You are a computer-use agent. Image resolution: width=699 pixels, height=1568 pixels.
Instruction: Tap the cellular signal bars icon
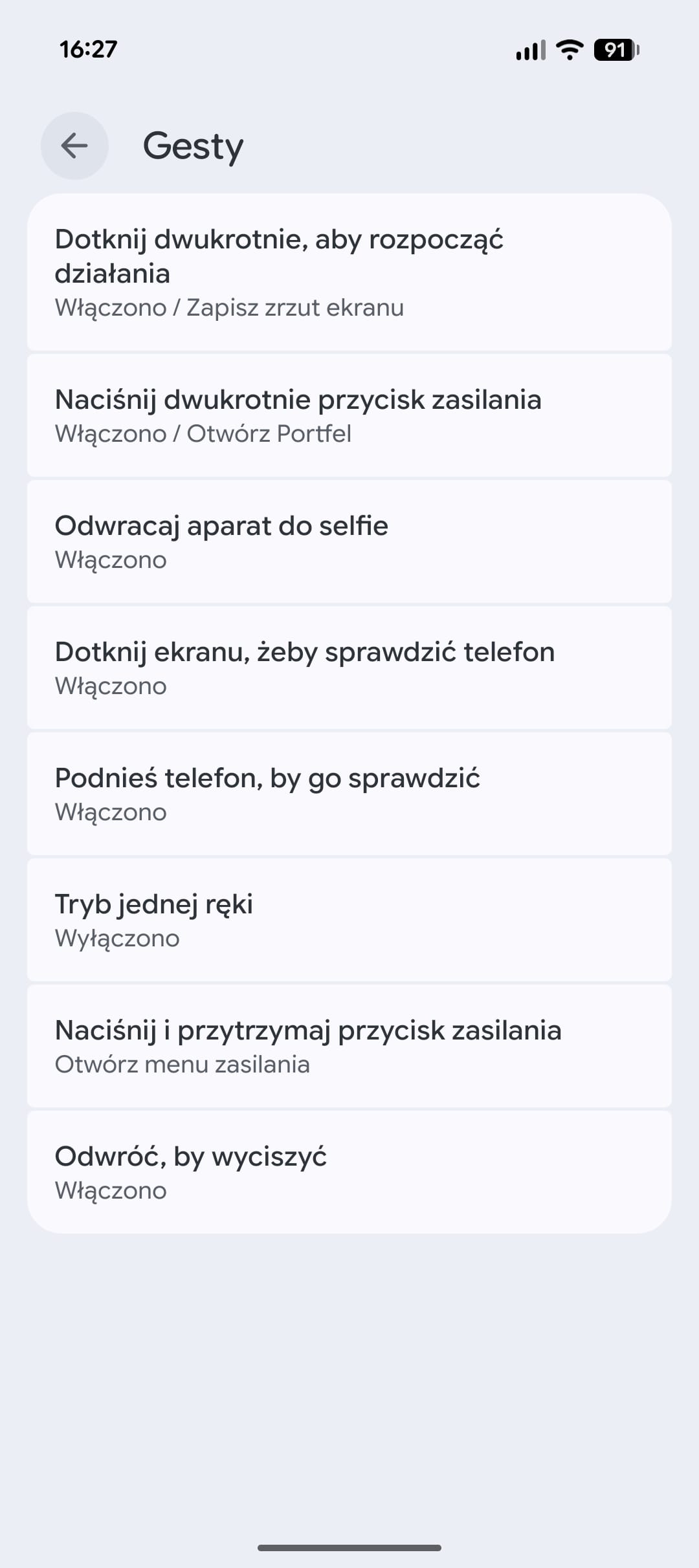[x=531, y=50]
